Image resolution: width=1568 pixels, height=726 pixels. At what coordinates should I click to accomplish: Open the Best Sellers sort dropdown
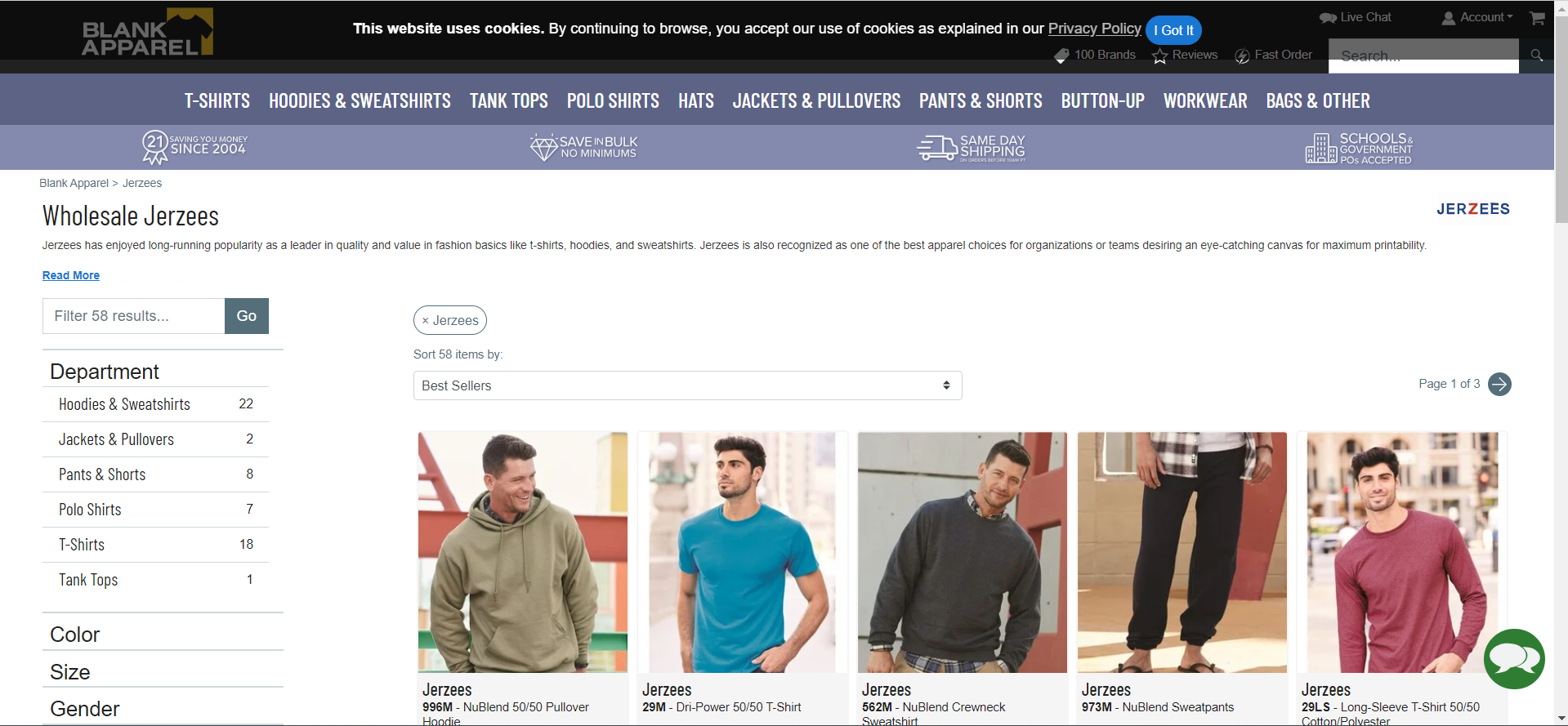click(687, 385)
